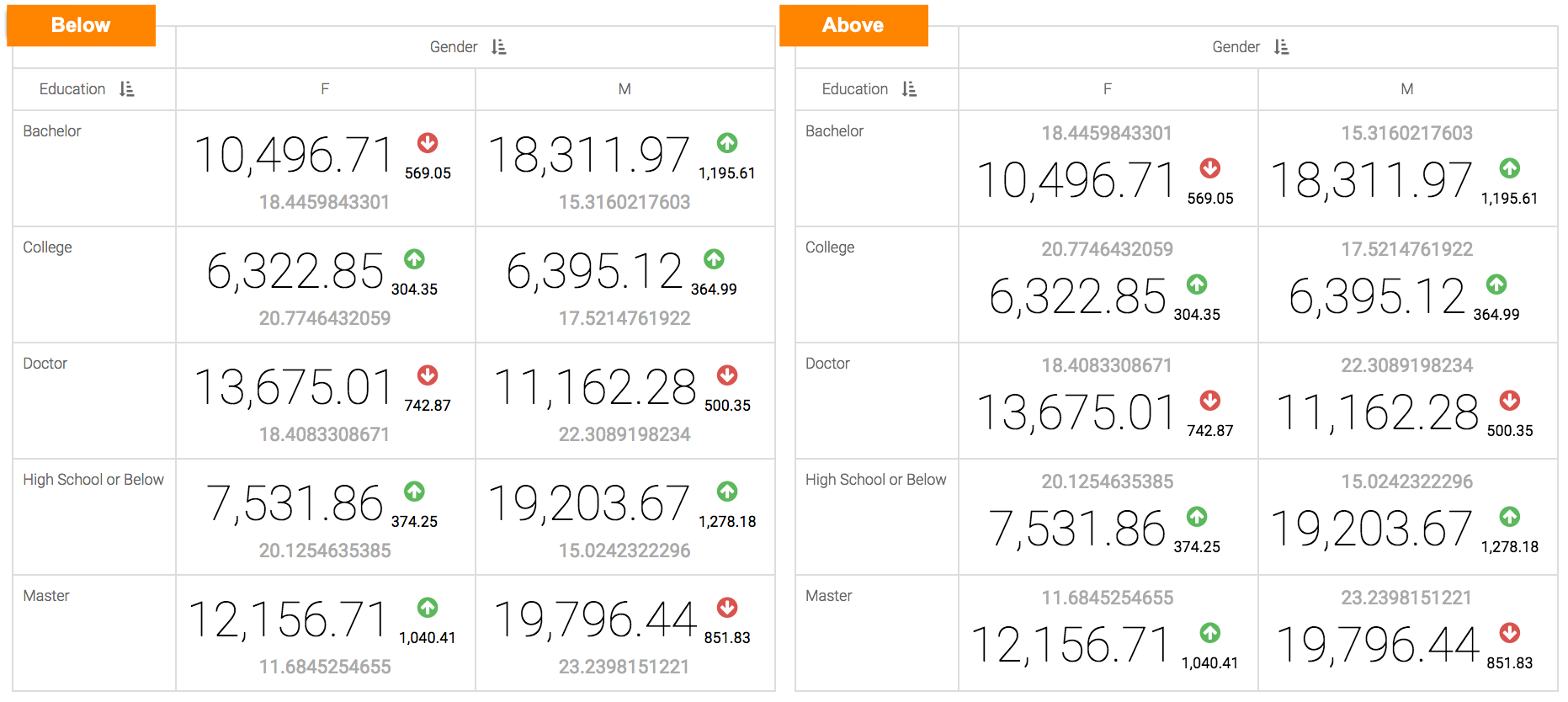Click green up arrow beside 1,195.61 in Below table
The image size is (1568, 702).
coord(727,143)
